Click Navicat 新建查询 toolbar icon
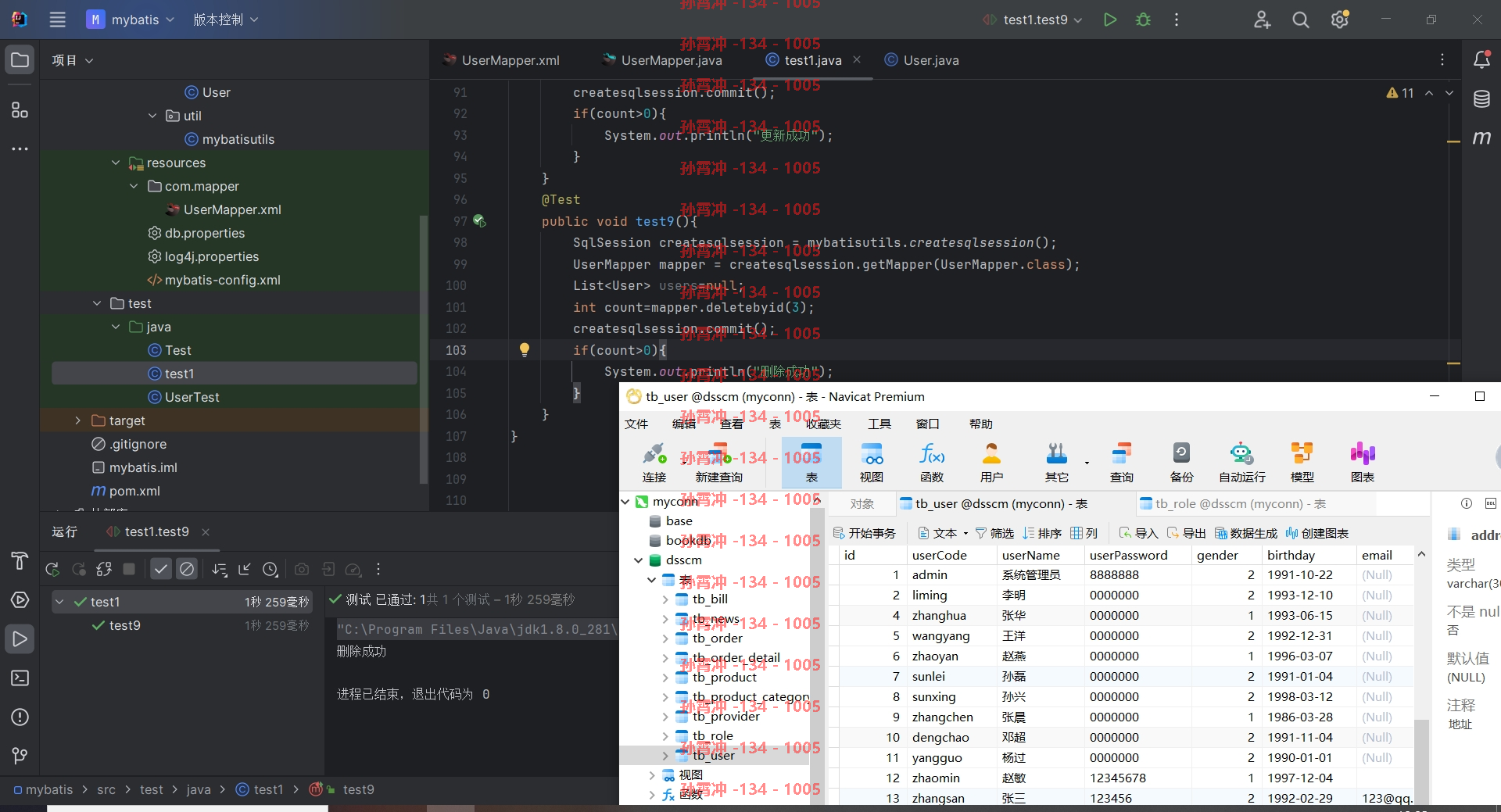Viewport: 1501px width, 812px height. [718, 463]
